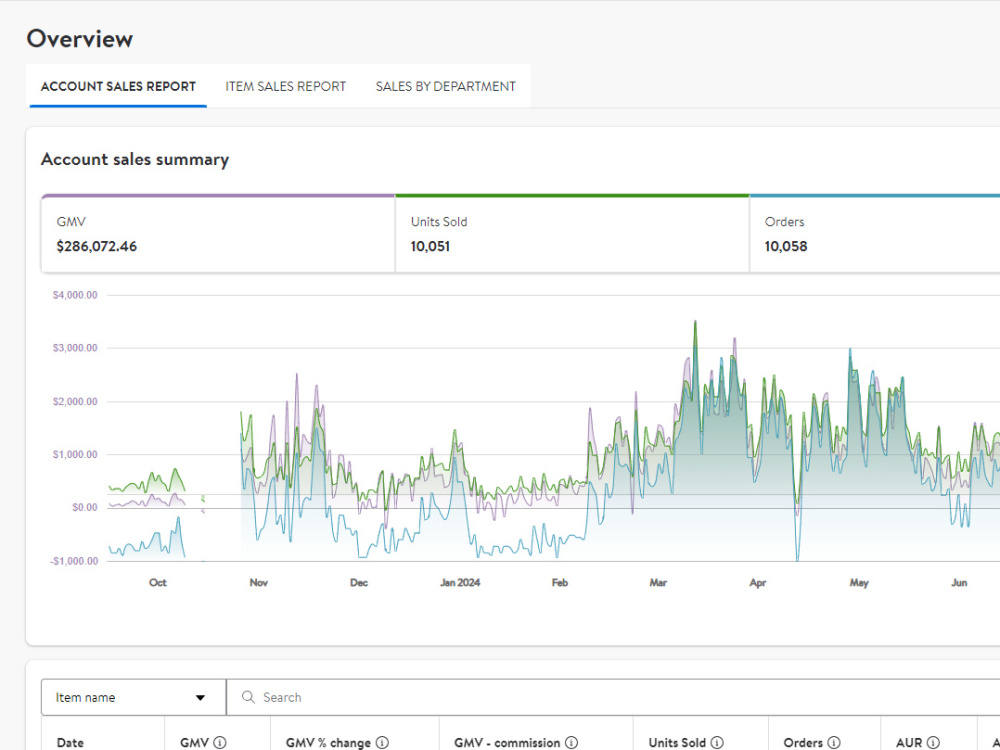
Task: Click the GMV - commission column header
Action: (x=507, y=742)
